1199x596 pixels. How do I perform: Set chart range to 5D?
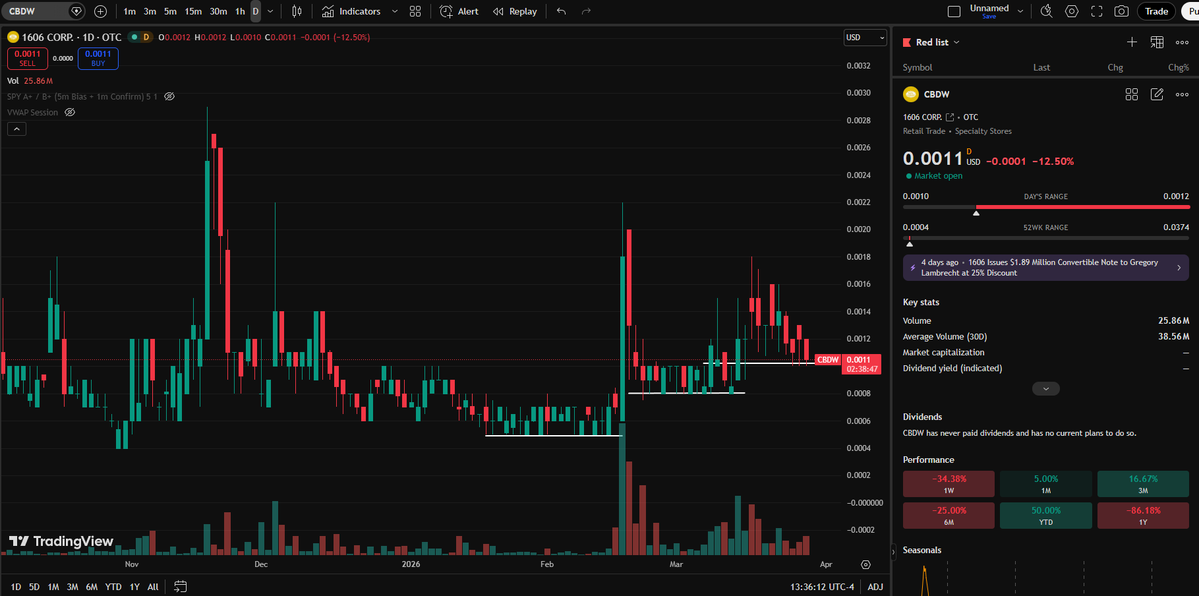pos(34,587)
